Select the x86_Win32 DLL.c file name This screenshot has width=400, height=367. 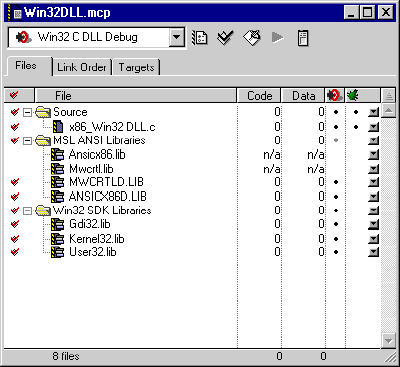tap(112, 127)
